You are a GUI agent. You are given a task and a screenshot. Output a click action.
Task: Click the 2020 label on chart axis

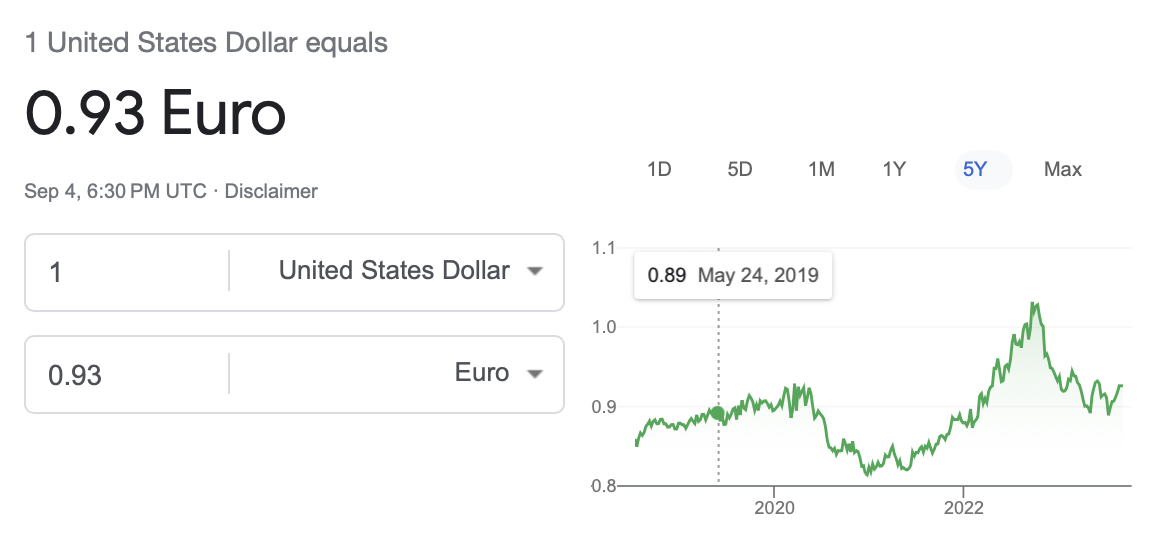[x=774, y=507]
